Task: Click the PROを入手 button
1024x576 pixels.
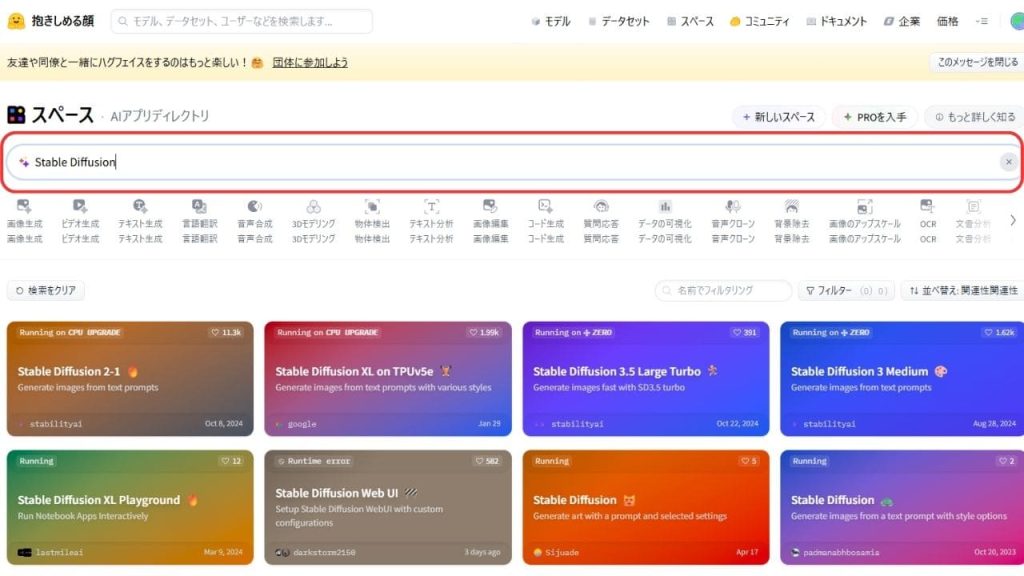Action: click(x=875, y=118)
